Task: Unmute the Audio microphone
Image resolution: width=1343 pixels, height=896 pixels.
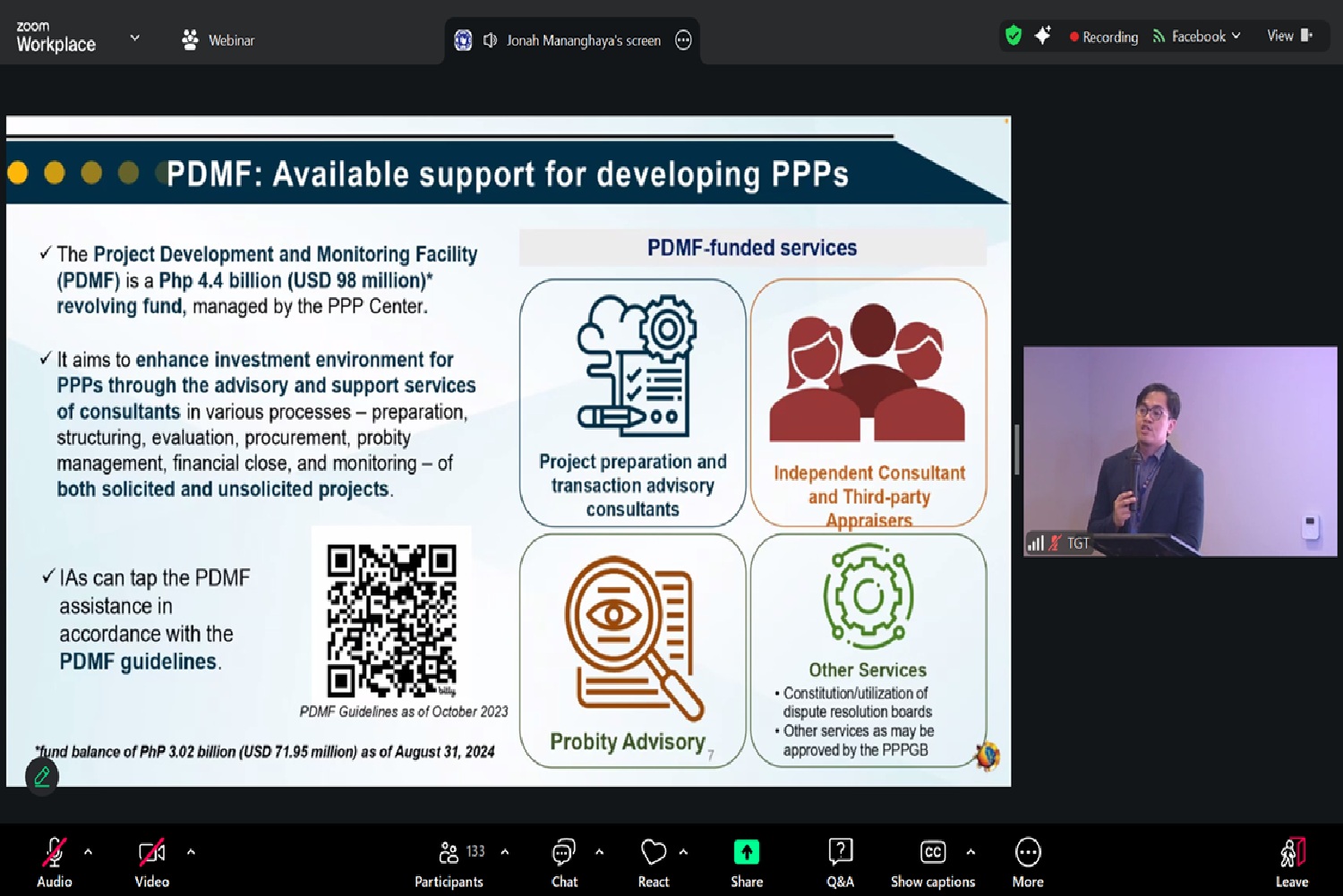Action: coord(54,863)
